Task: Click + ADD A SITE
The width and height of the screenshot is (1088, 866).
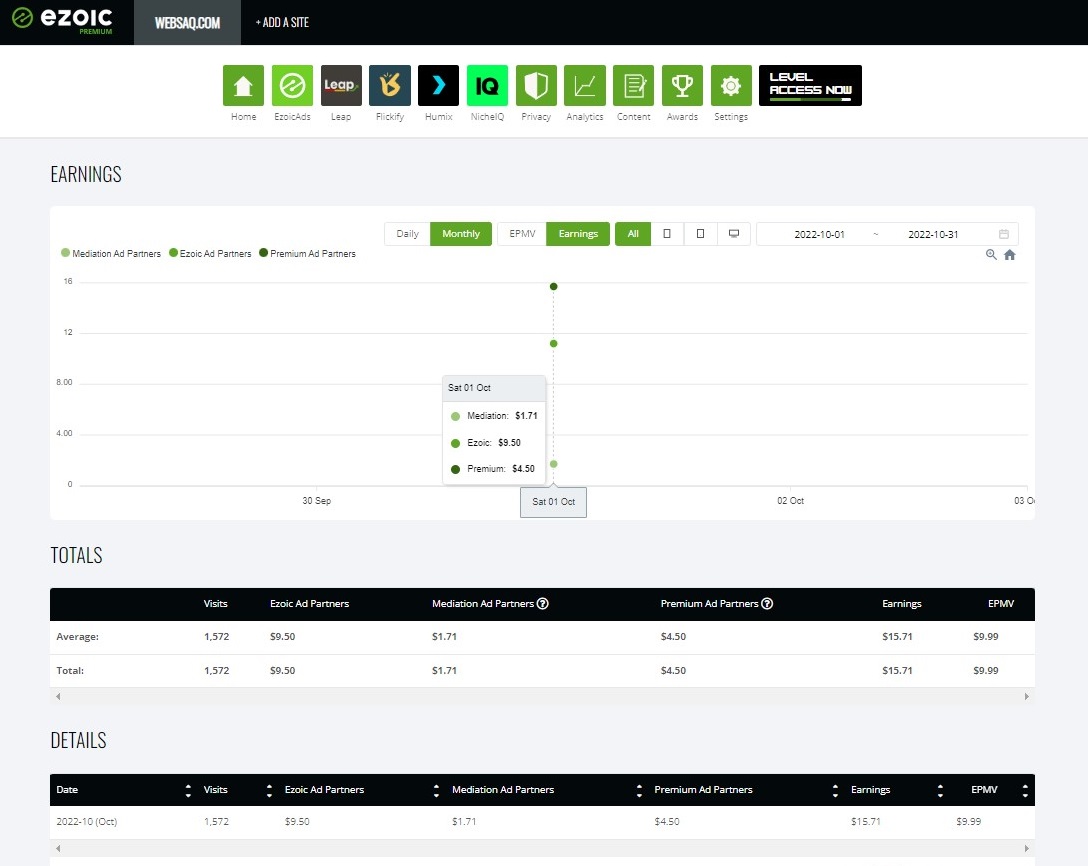Action: click(x=282, y=22)
